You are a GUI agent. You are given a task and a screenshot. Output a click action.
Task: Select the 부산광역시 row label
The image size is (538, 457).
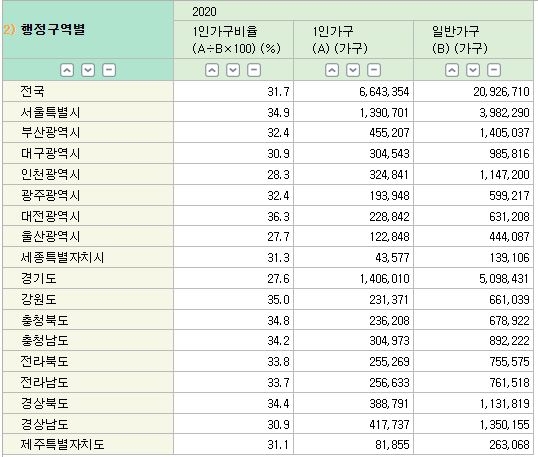(x=50, y=132)
